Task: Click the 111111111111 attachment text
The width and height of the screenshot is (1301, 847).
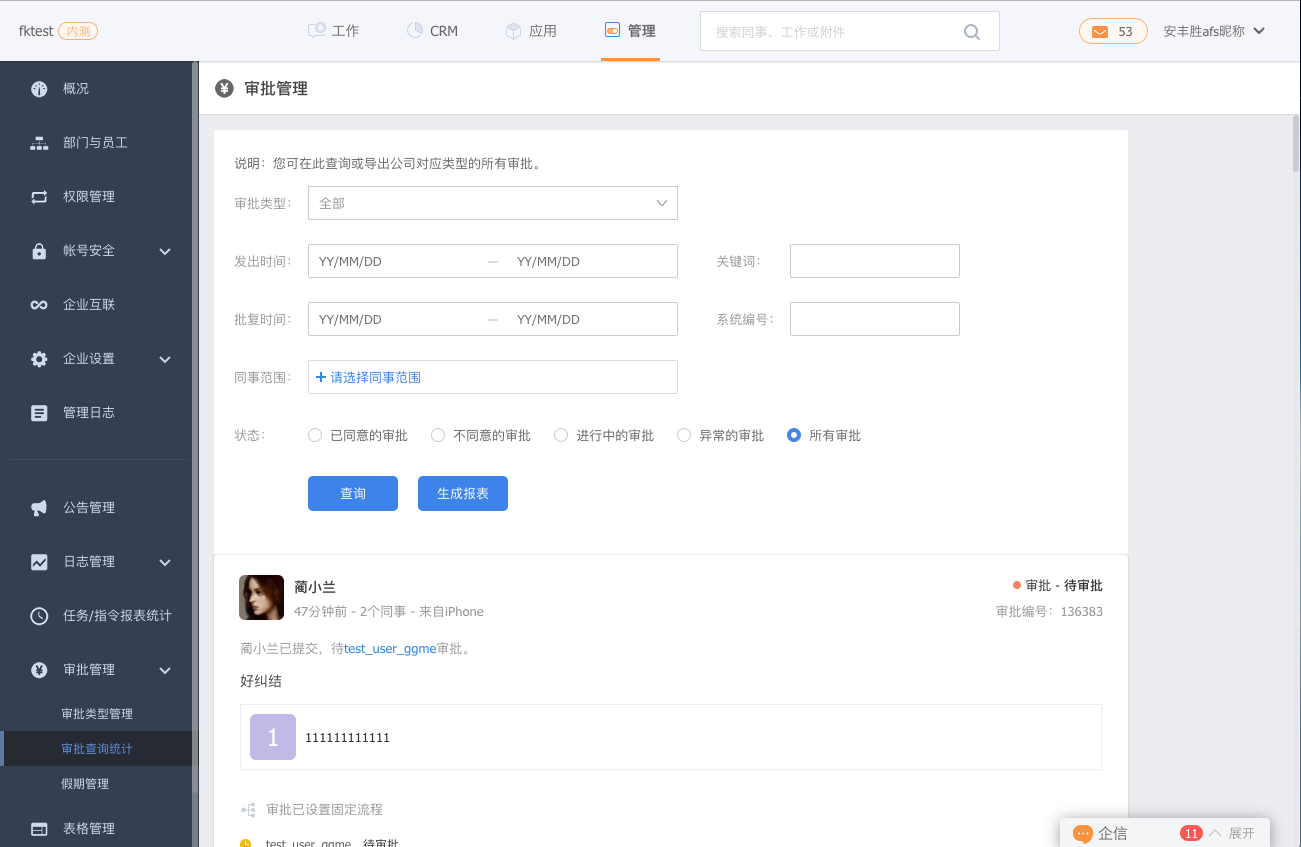Action: tap(347, 738)
